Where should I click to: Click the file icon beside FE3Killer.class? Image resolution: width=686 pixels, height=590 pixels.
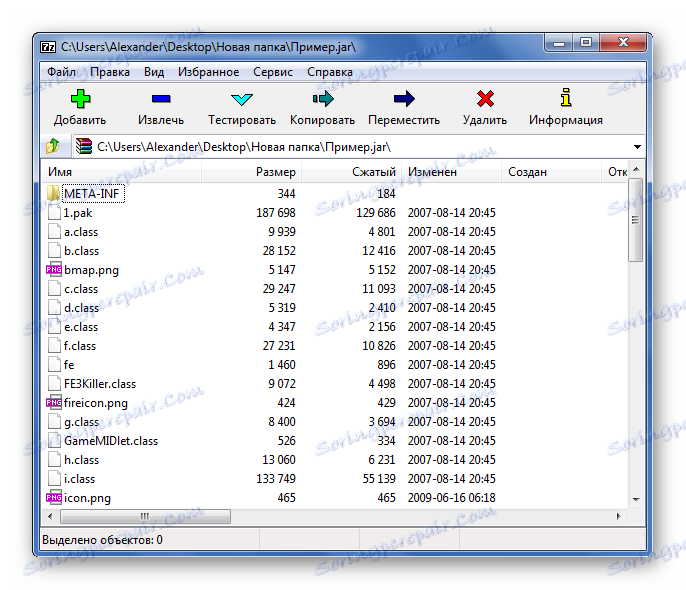tap(54, 384)
